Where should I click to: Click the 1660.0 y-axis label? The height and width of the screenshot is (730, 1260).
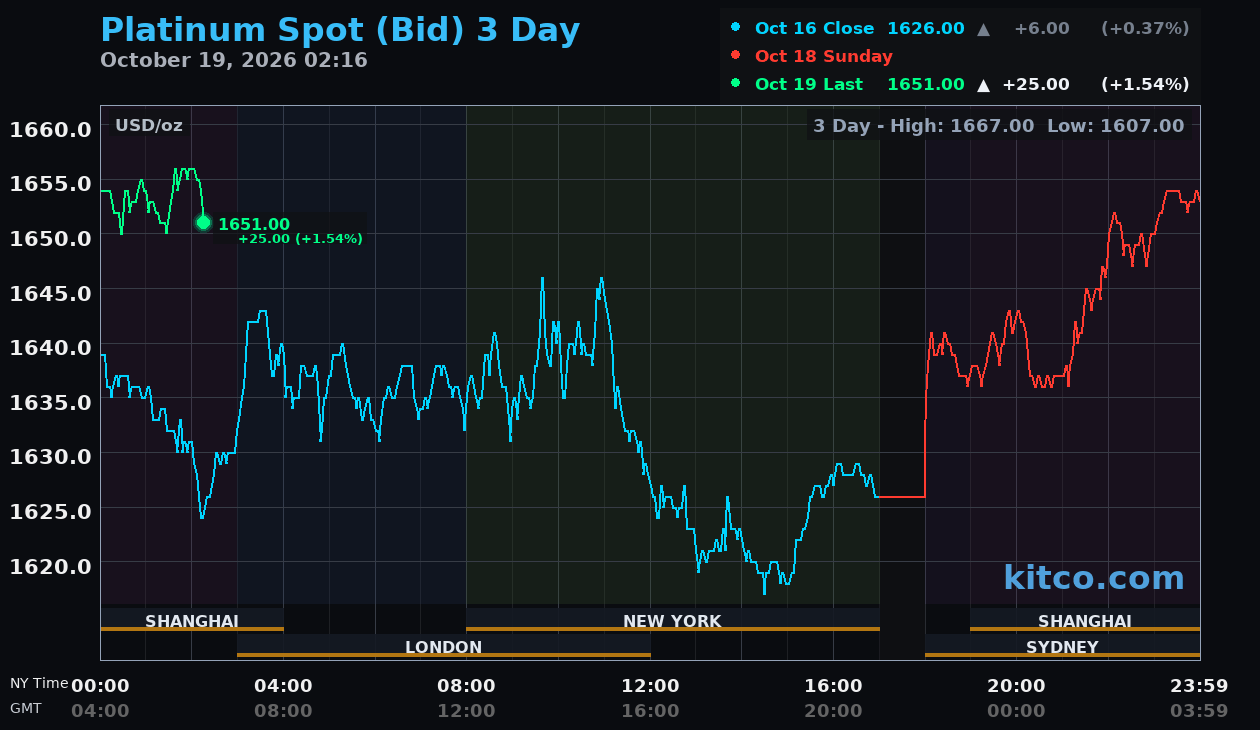point(50,130)
